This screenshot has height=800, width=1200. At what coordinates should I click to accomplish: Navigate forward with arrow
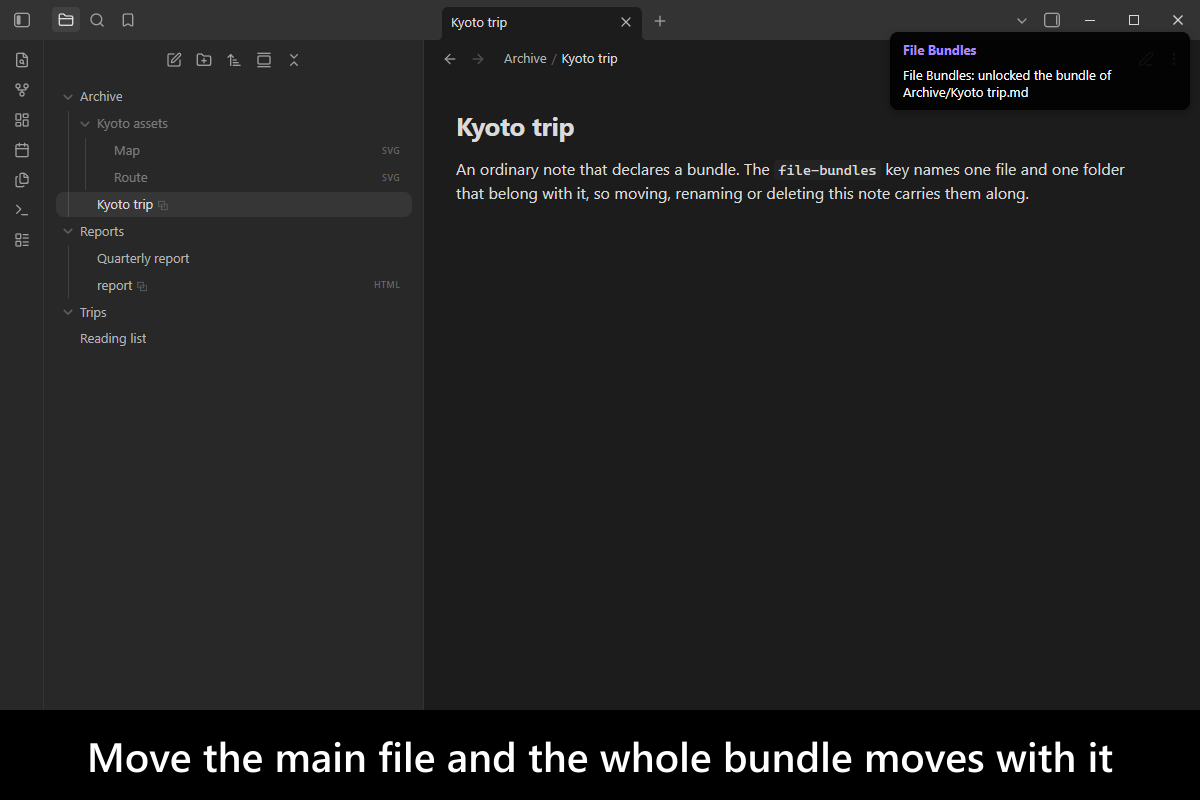(478, 59)
